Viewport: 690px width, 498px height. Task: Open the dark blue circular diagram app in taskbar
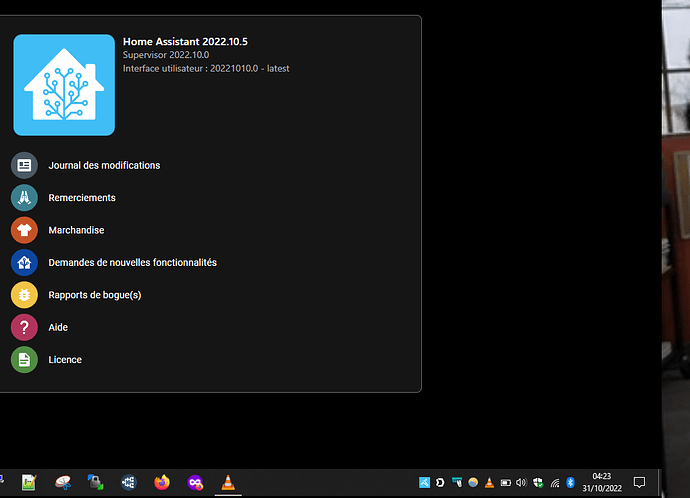[x=128, y=483]
